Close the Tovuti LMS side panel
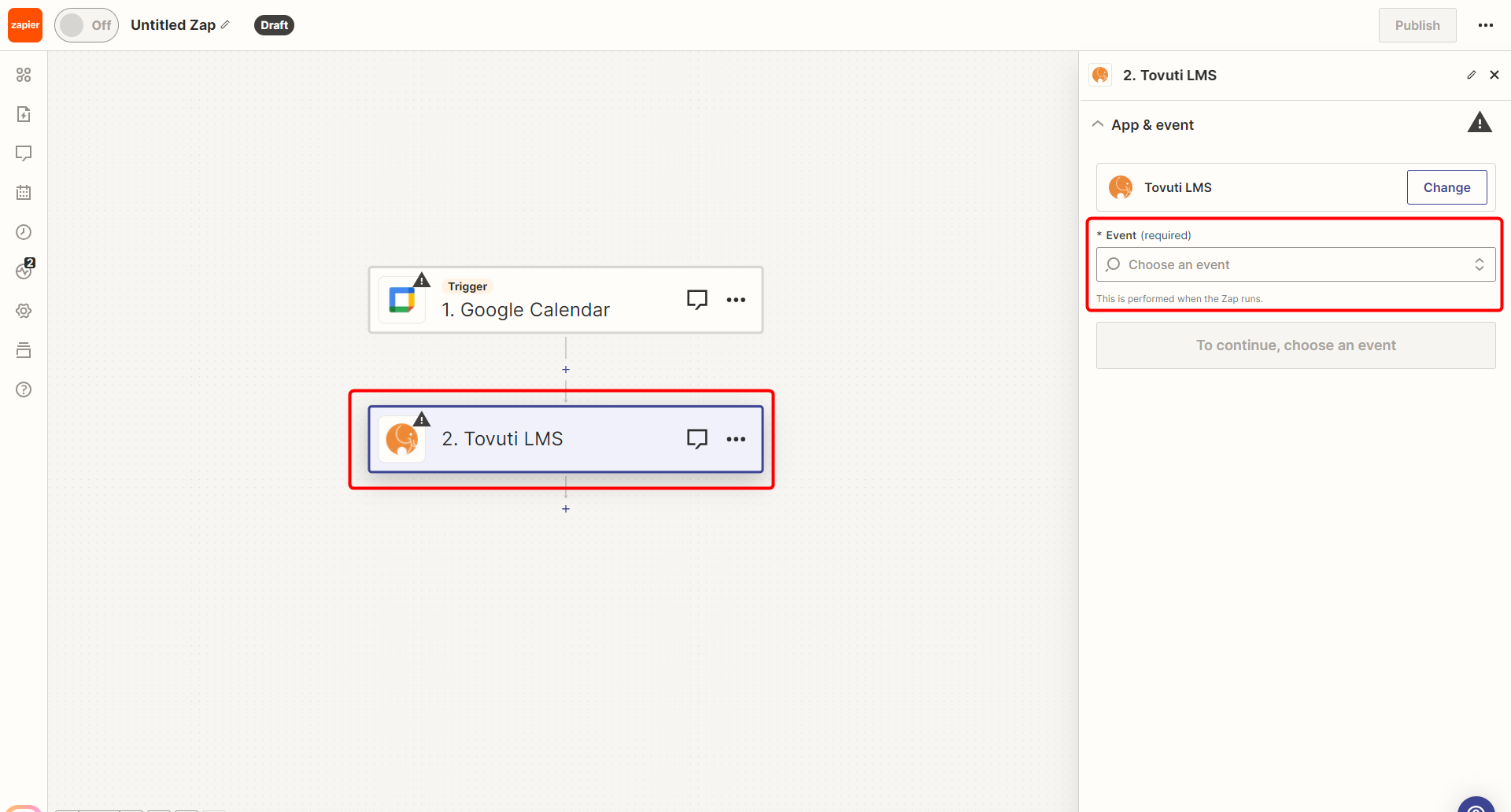The width and height of the screenshot is (1511, 812). [1494, 75]
